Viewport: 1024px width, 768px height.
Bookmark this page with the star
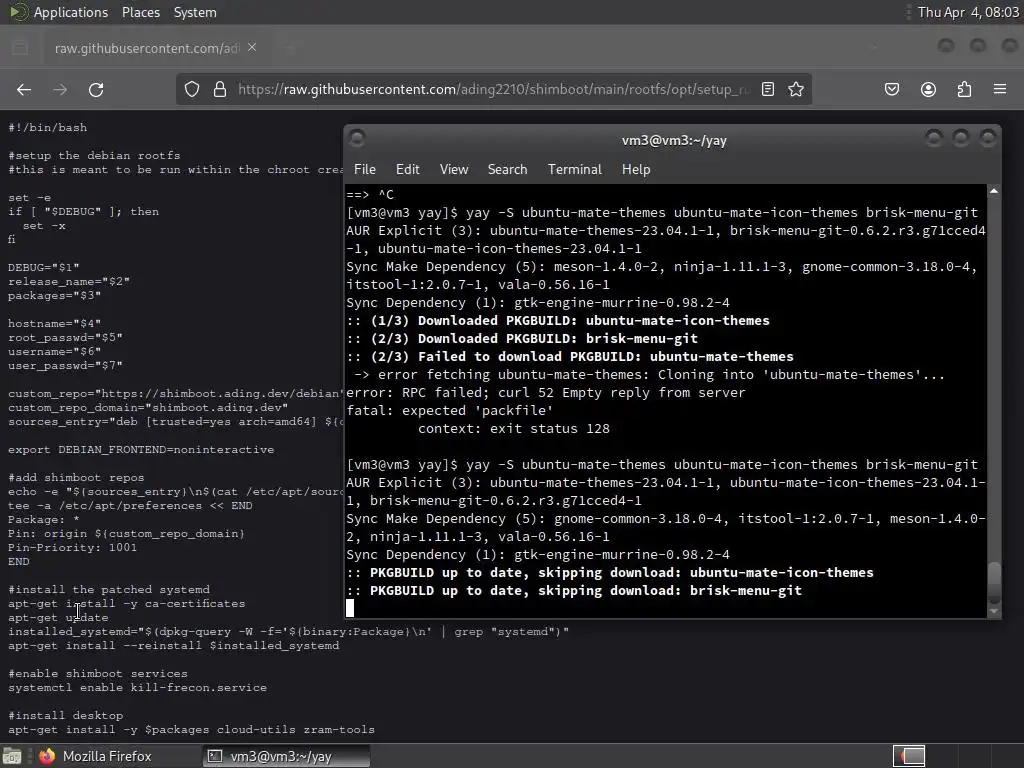[x=795, y=89]
